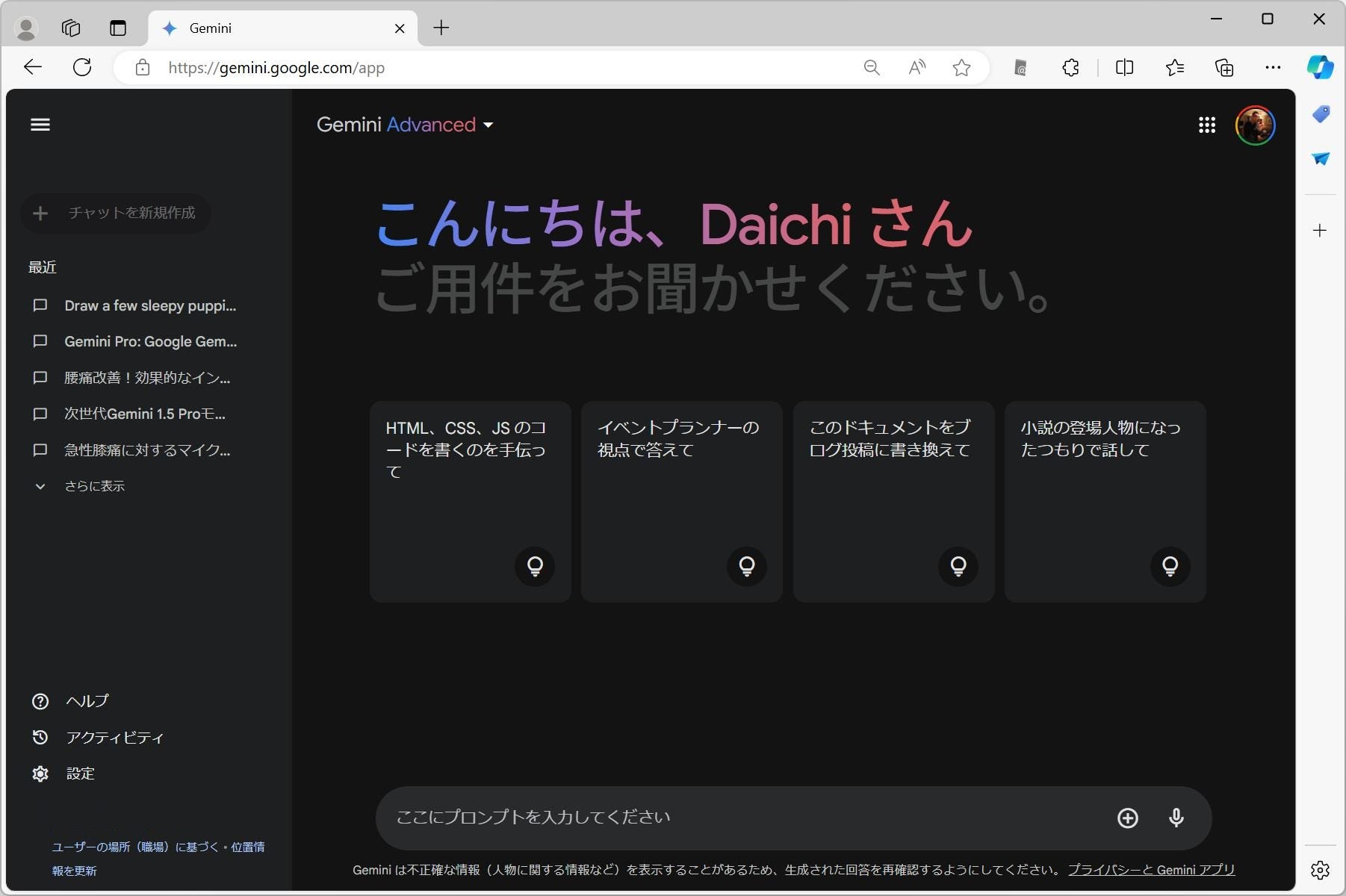
Task: Open the Google apps grid
Action: tap(1207, 125)
